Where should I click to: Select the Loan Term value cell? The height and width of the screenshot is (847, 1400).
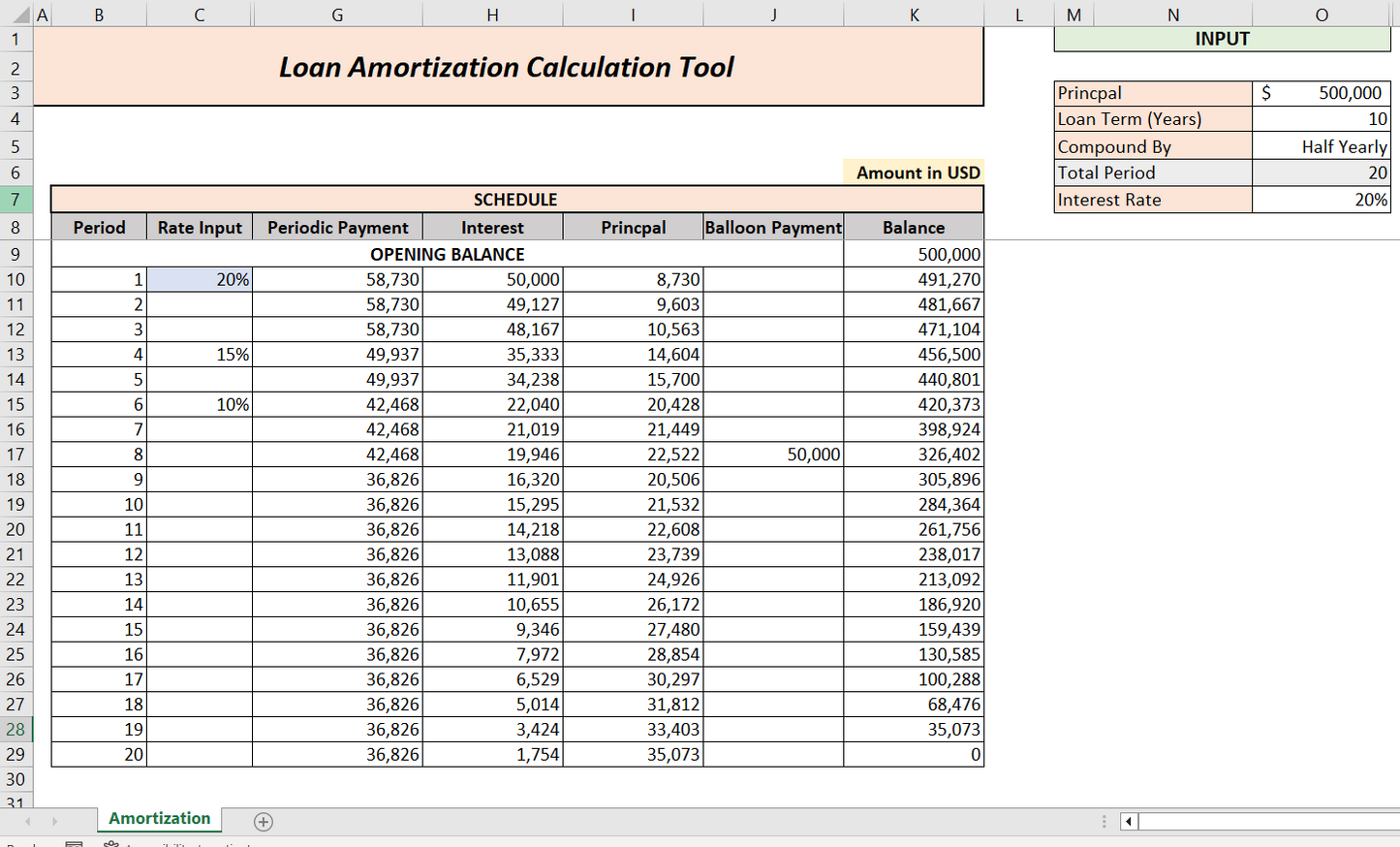tap(1321, 119)
